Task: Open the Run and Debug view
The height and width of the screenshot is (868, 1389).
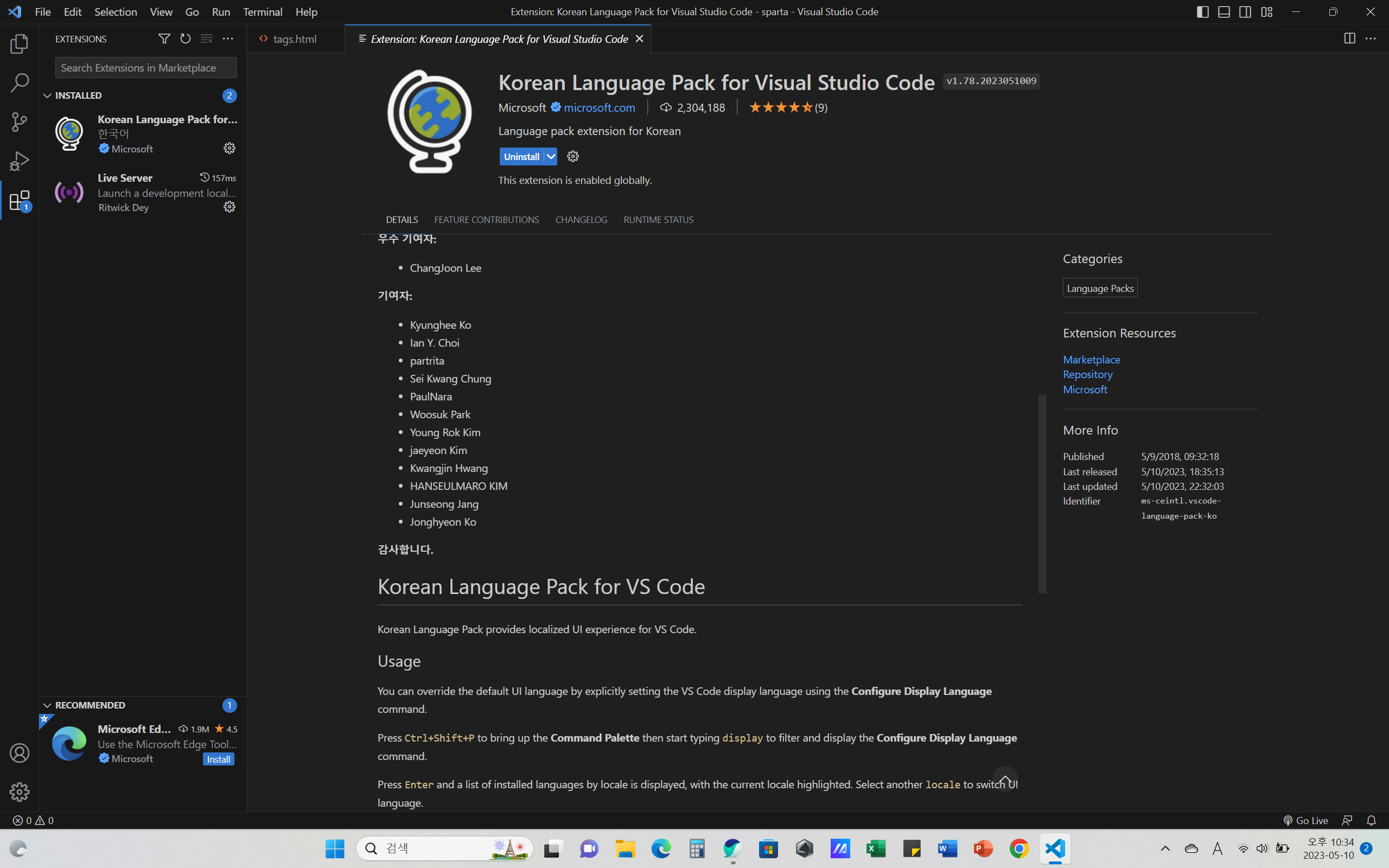Action: [19, 161]
